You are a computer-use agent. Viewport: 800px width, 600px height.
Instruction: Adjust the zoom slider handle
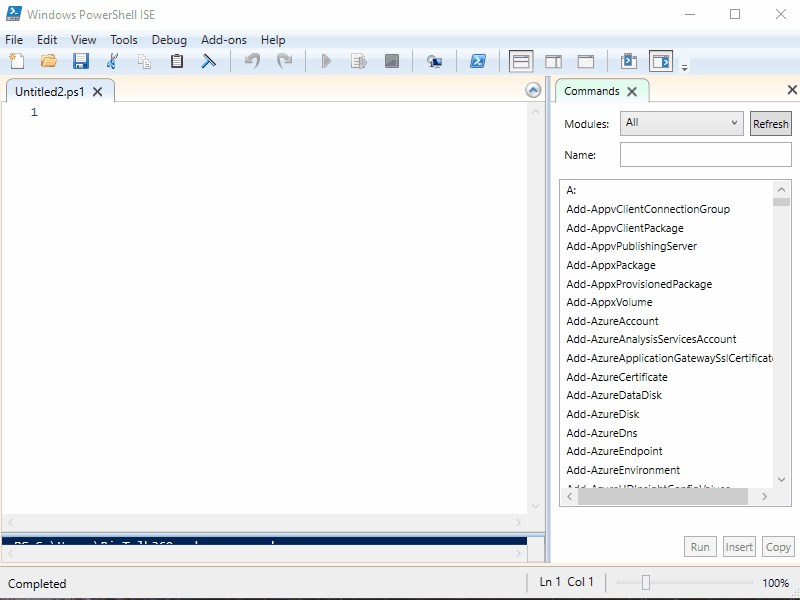(x=645, y=582)
